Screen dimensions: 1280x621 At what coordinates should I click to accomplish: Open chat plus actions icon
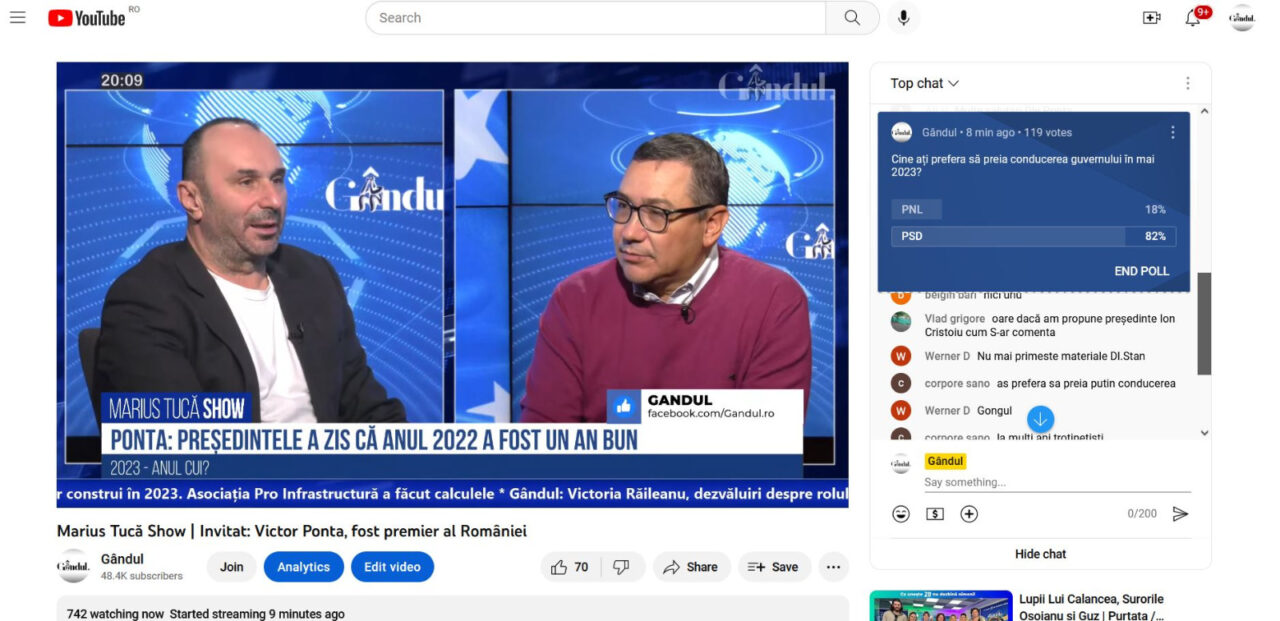click(969, 514)
